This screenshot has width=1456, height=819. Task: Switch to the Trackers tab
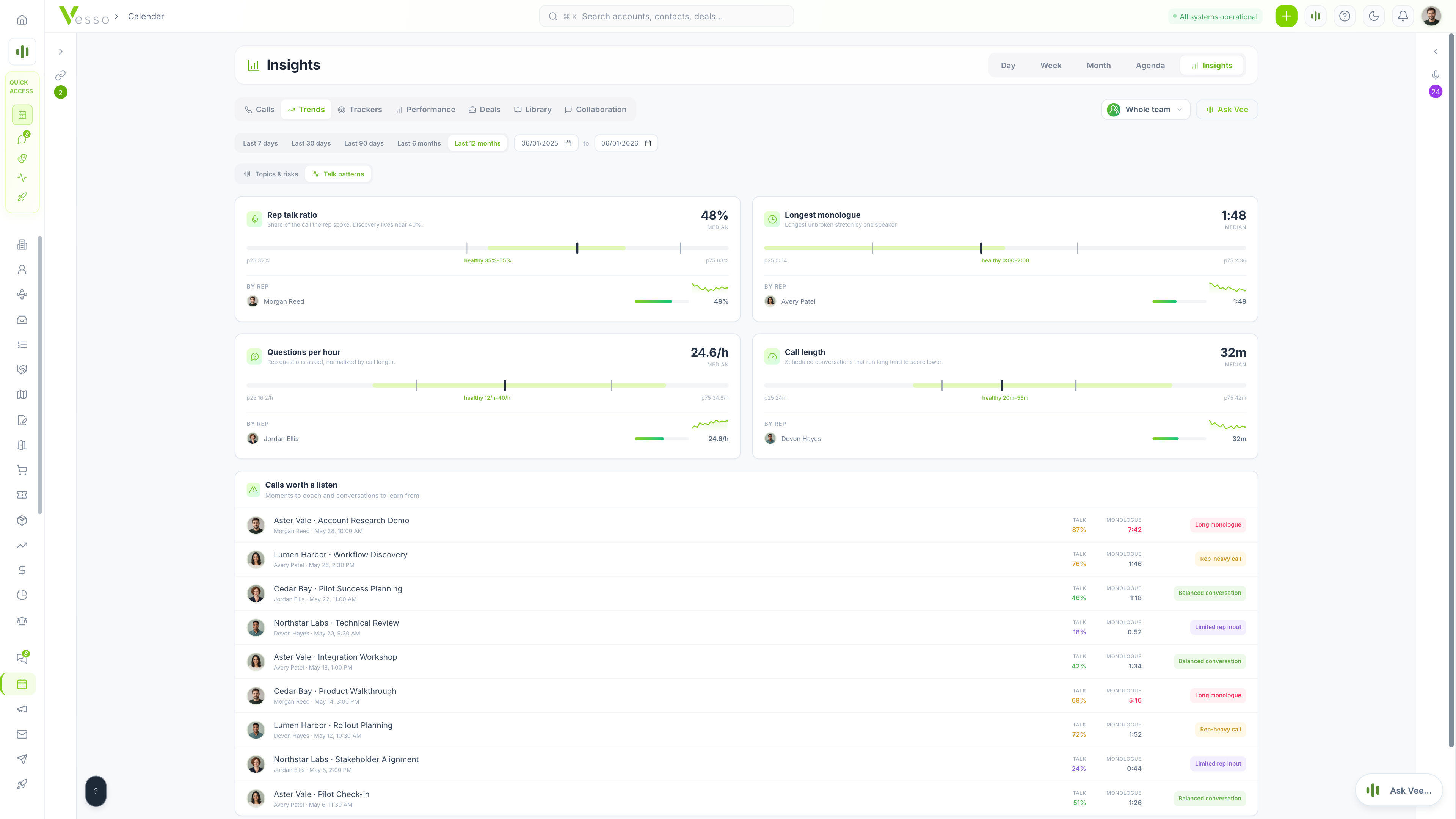[360, 110]
